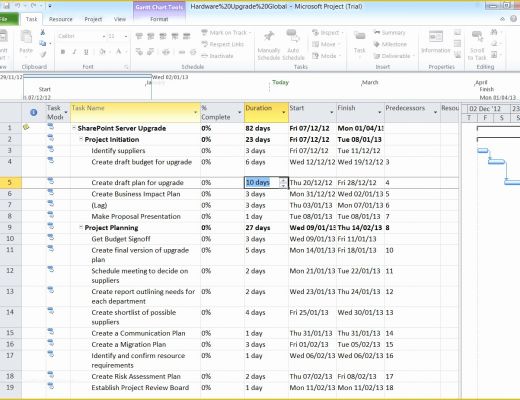Switch to the View tab
The width and height of the screenshot is (520, 400).
pos(120,19)
